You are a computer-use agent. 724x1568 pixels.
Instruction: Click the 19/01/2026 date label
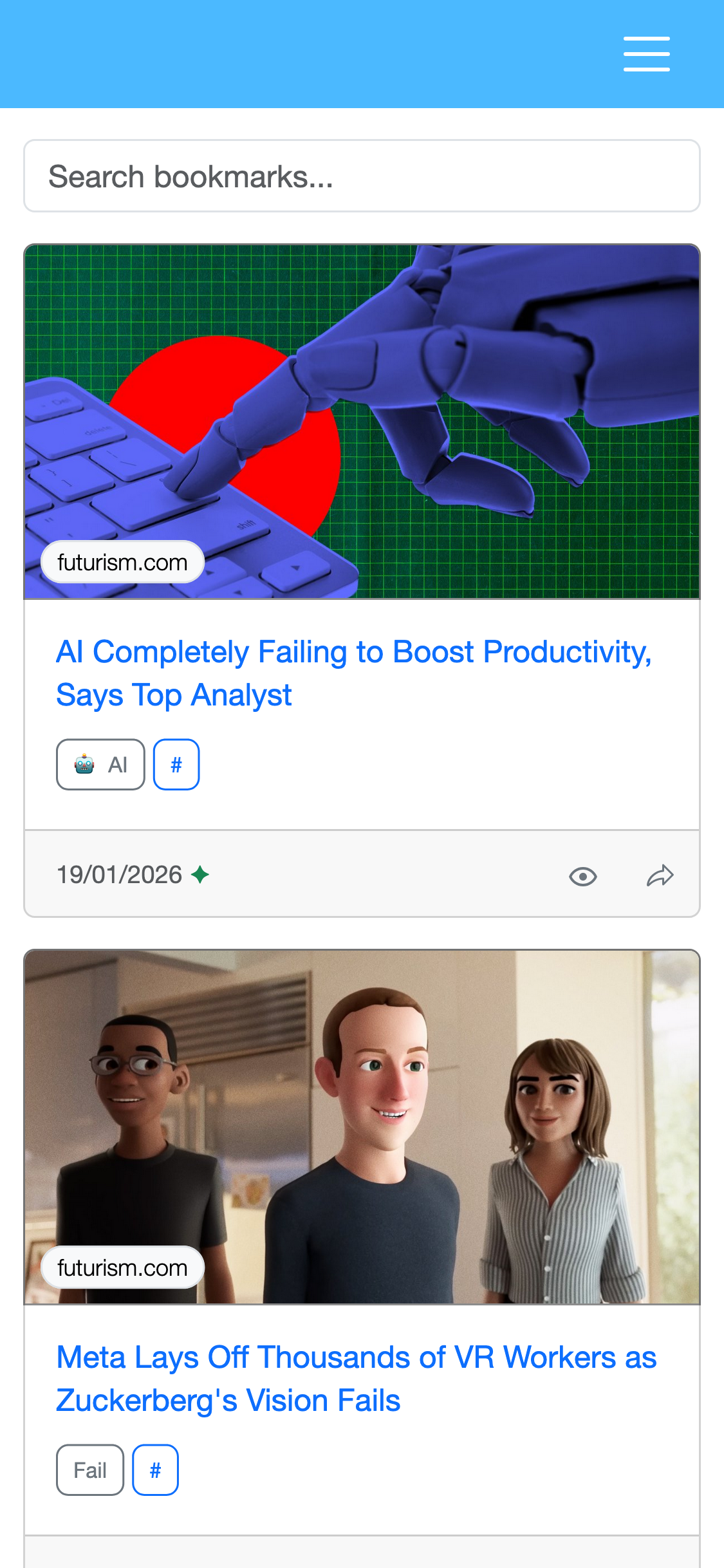[119, 875]
